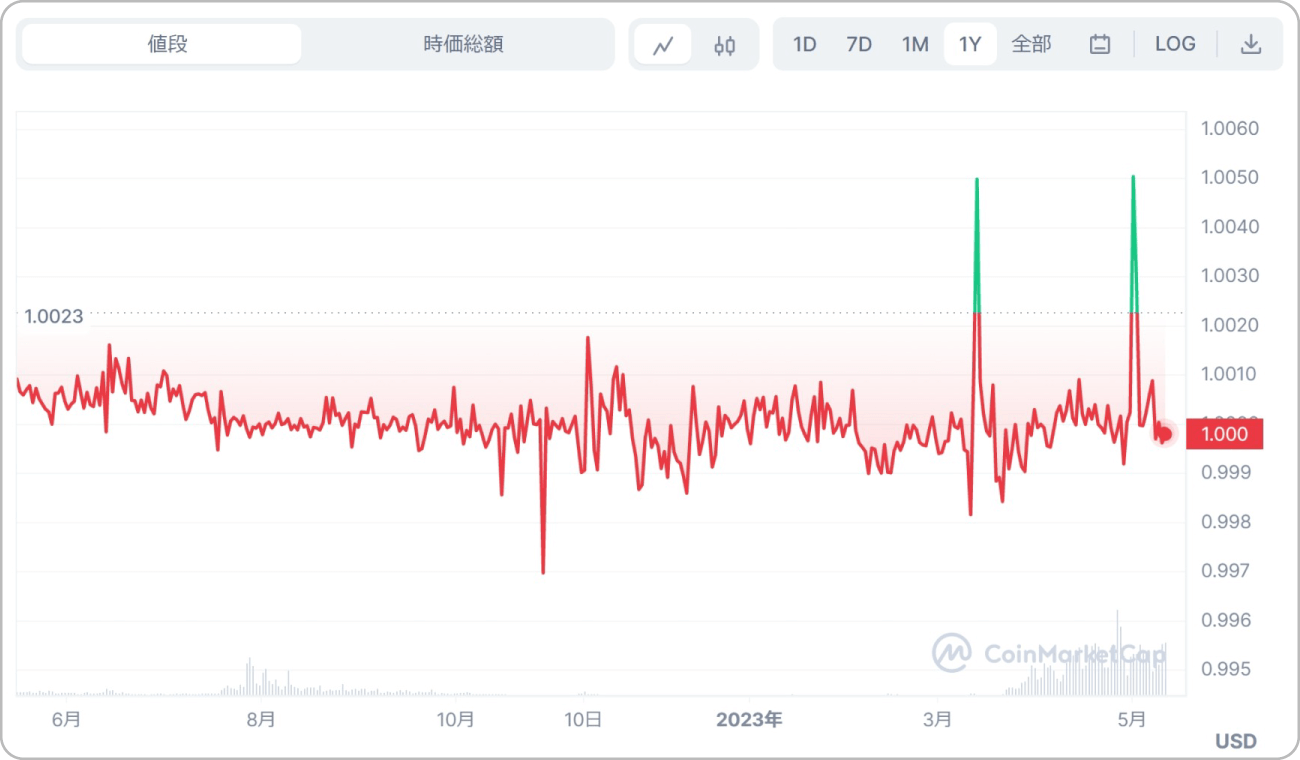Set the time range to 1M

tap(915, 44)
